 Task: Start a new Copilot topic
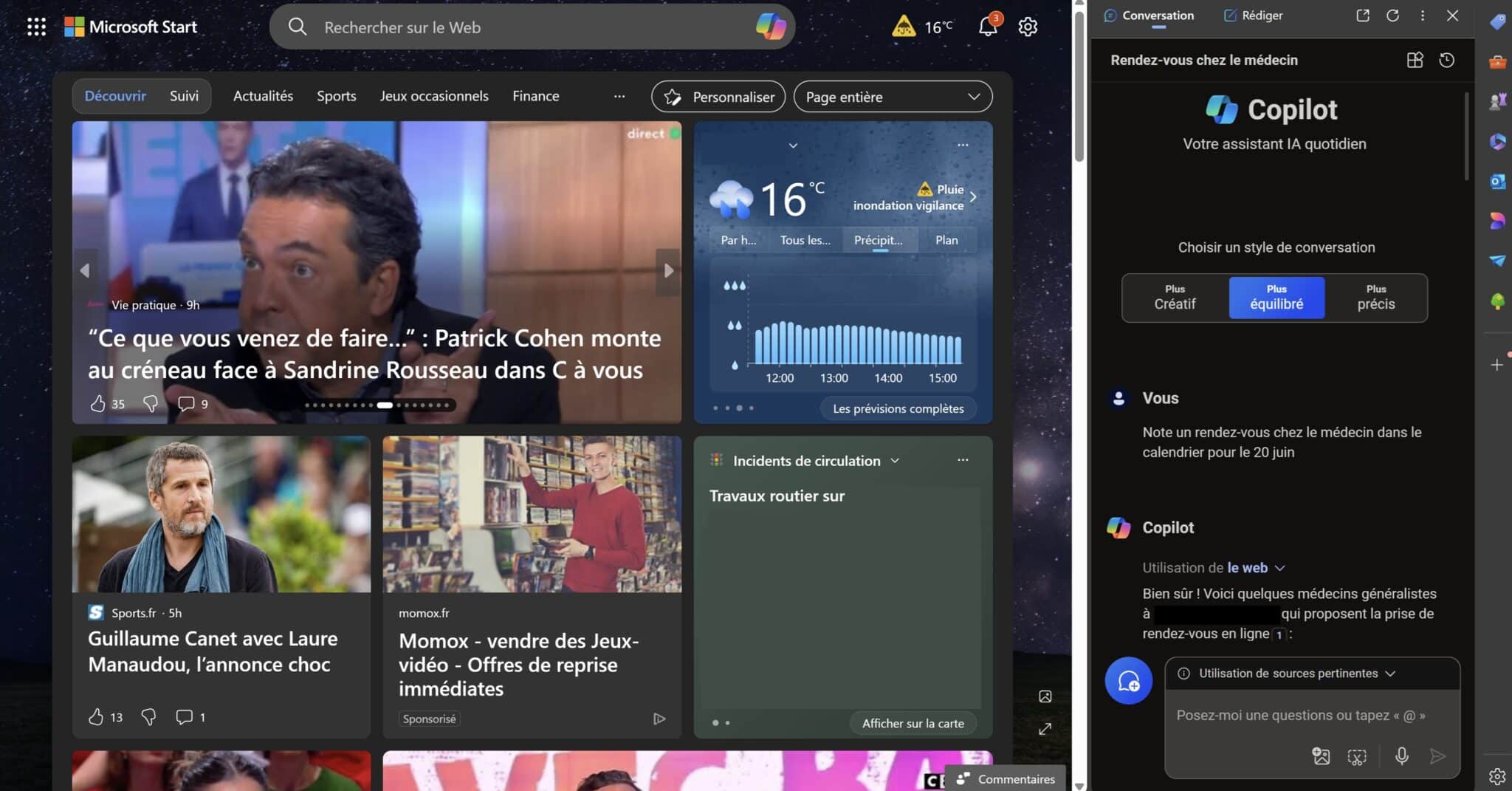pos(1128,680)
